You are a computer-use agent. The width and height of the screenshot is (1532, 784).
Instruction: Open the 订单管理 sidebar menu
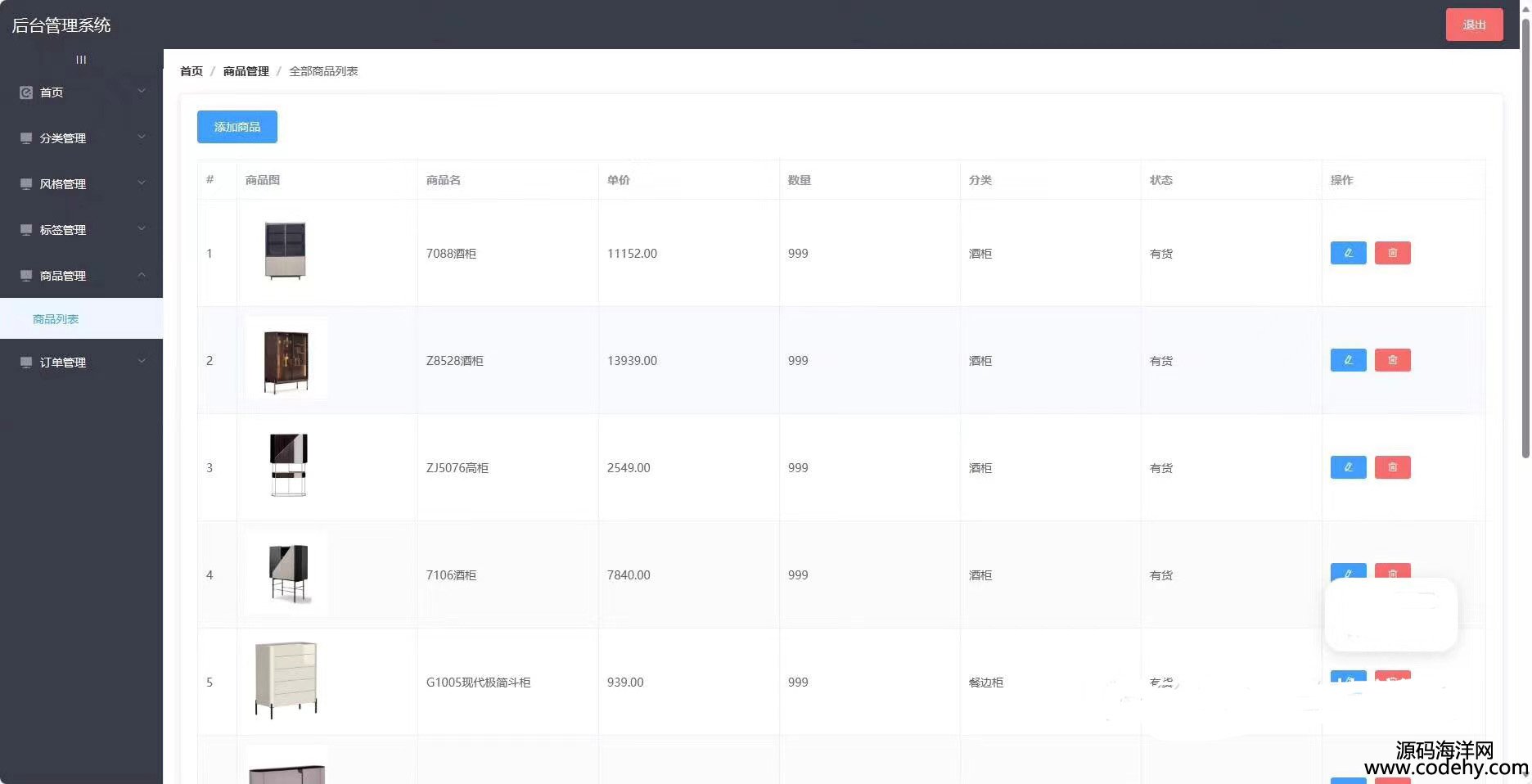coord(81,363)
